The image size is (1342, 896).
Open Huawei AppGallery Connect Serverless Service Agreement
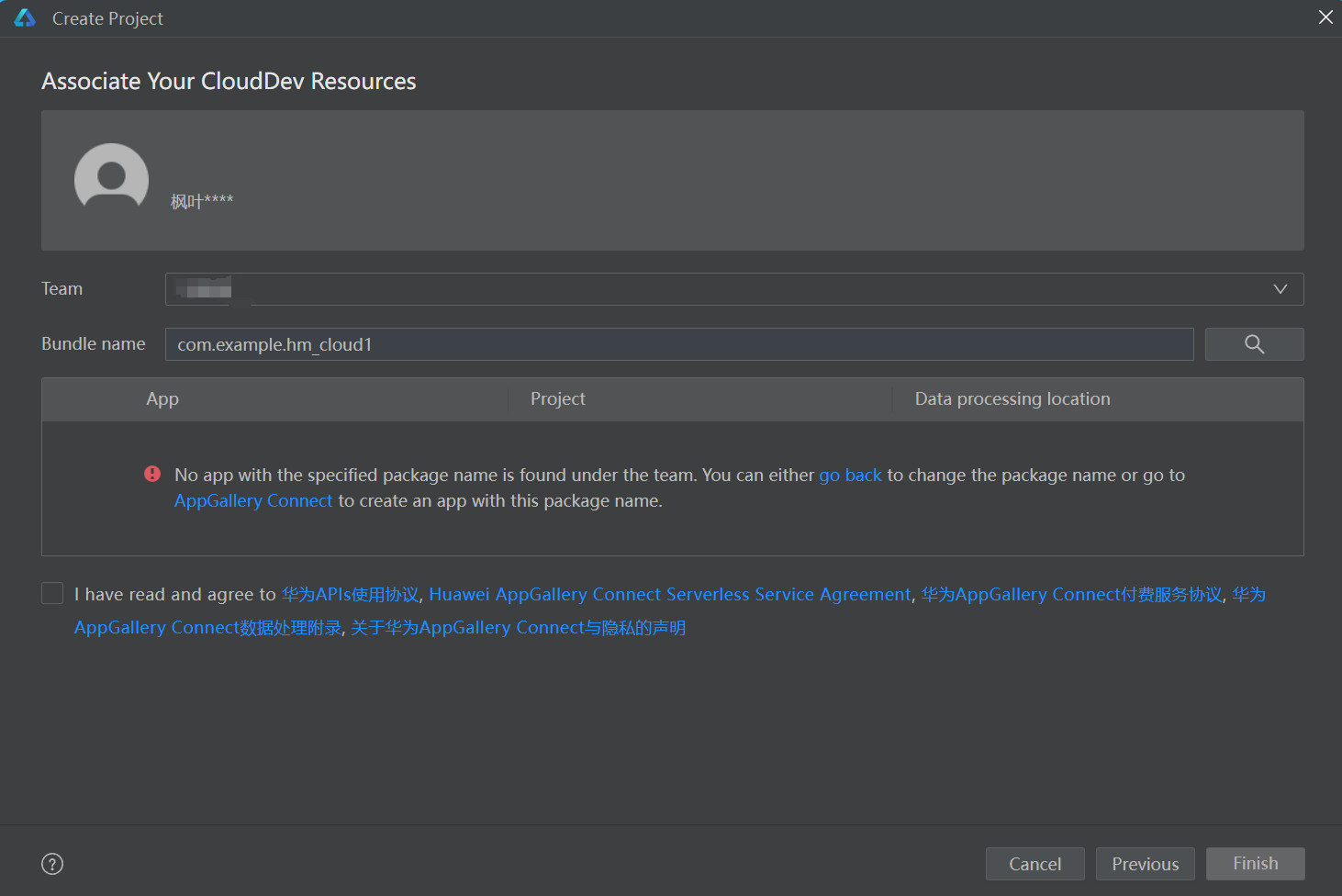click(x=670, y=594)
